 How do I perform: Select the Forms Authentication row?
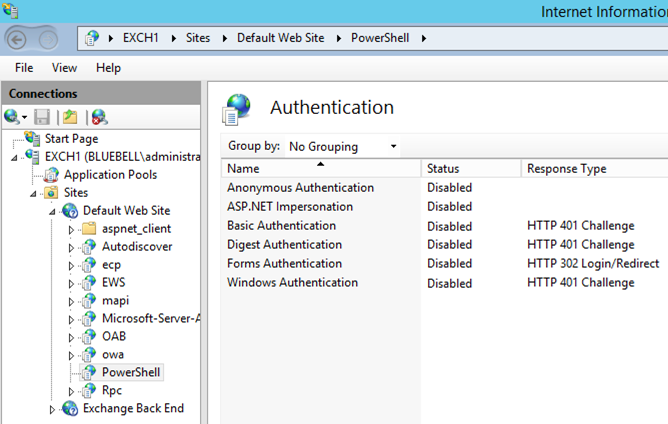[x=444, y=263]
